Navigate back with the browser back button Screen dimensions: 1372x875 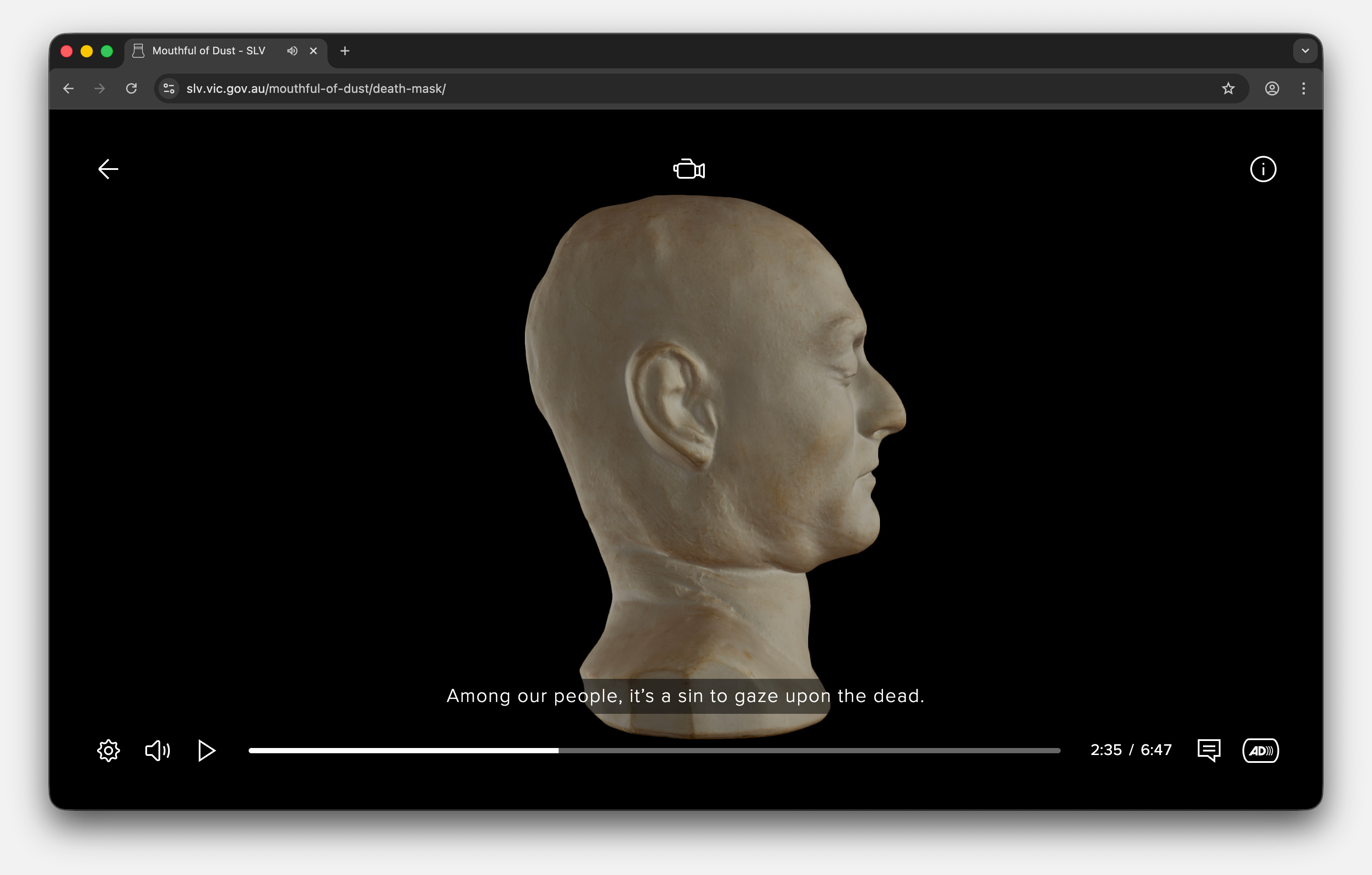click(x=68, y=88)
